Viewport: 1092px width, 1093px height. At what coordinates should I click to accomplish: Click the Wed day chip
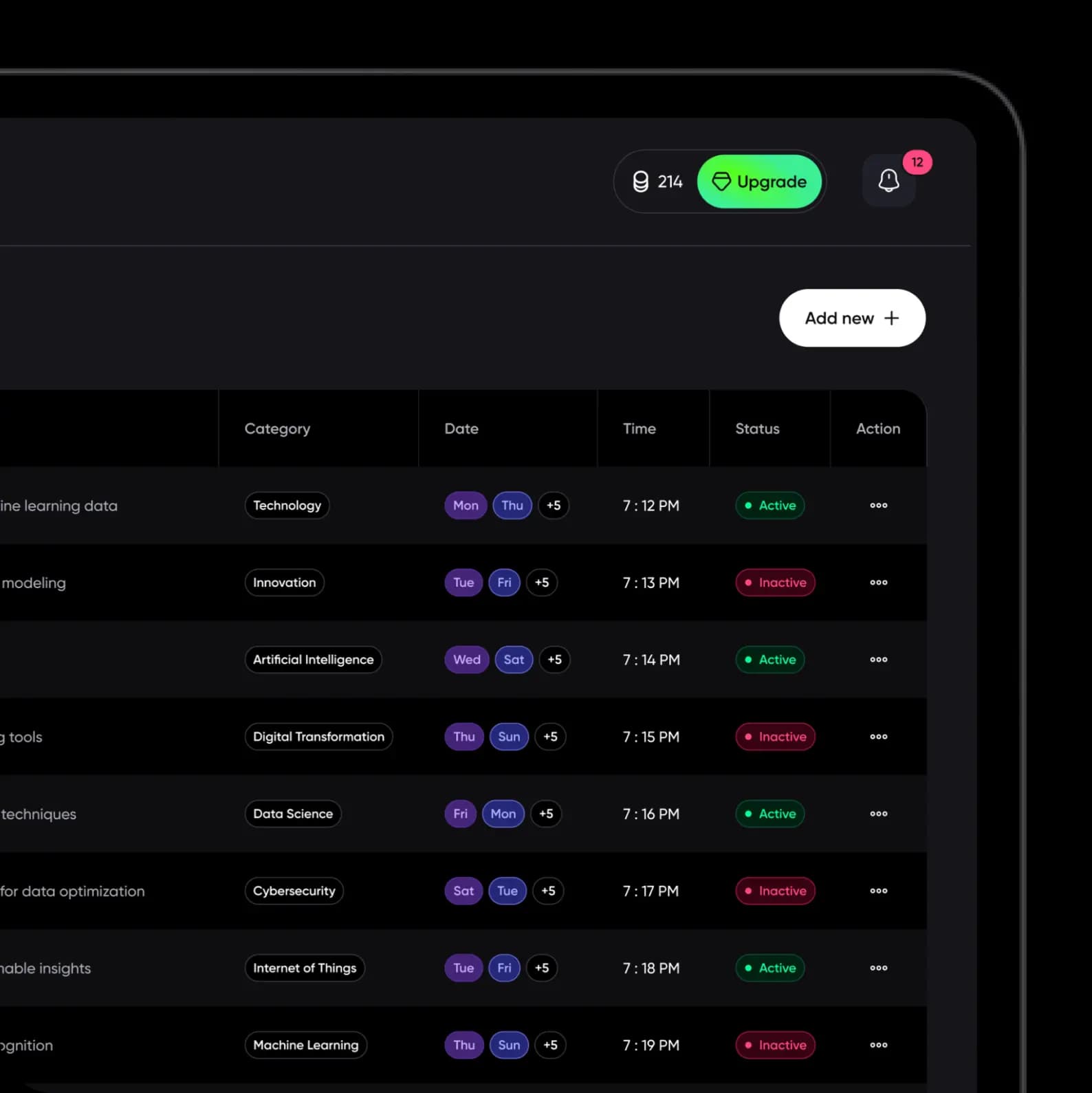pos(467,660)
